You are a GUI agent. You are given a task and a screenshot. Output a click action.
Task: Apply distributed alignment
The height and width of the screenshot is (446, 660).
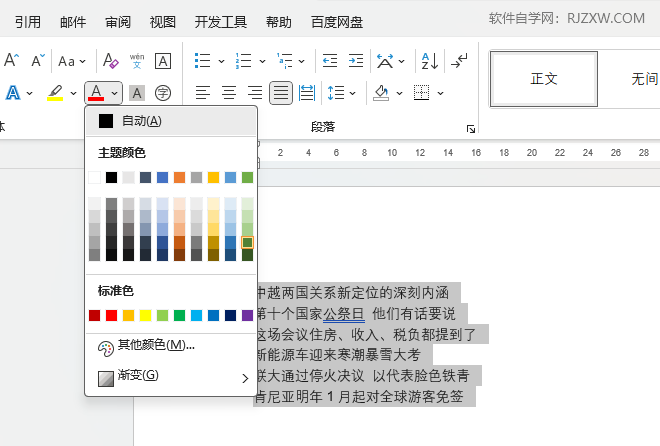click(x=307, y=93)
